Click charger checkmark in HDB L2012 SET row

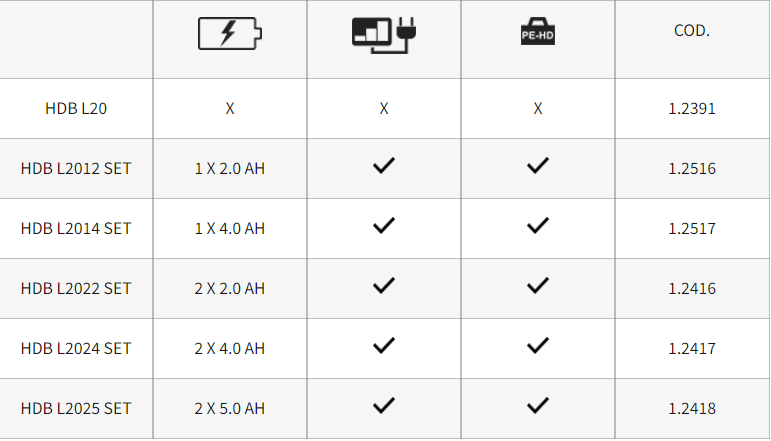coord(384,166)
